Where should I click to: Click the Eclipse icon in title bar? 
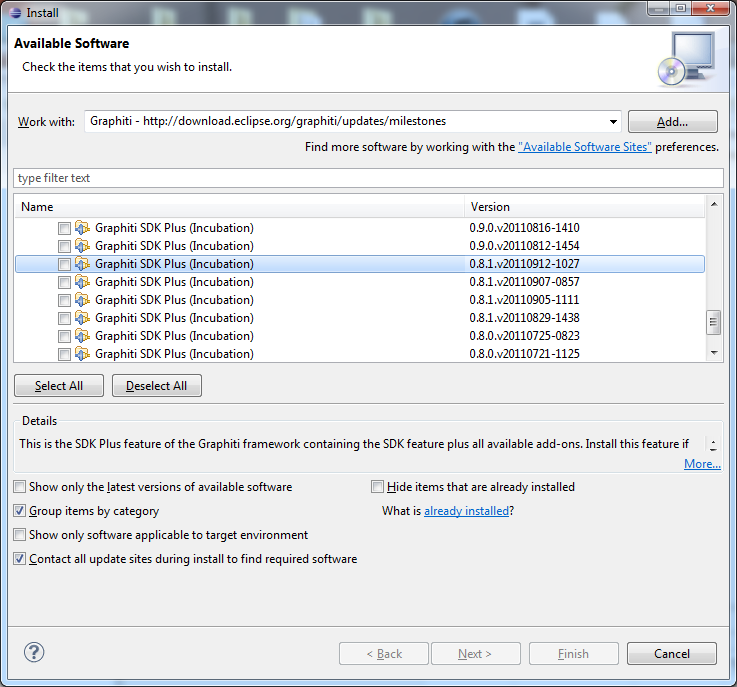[x=15, y=13]
